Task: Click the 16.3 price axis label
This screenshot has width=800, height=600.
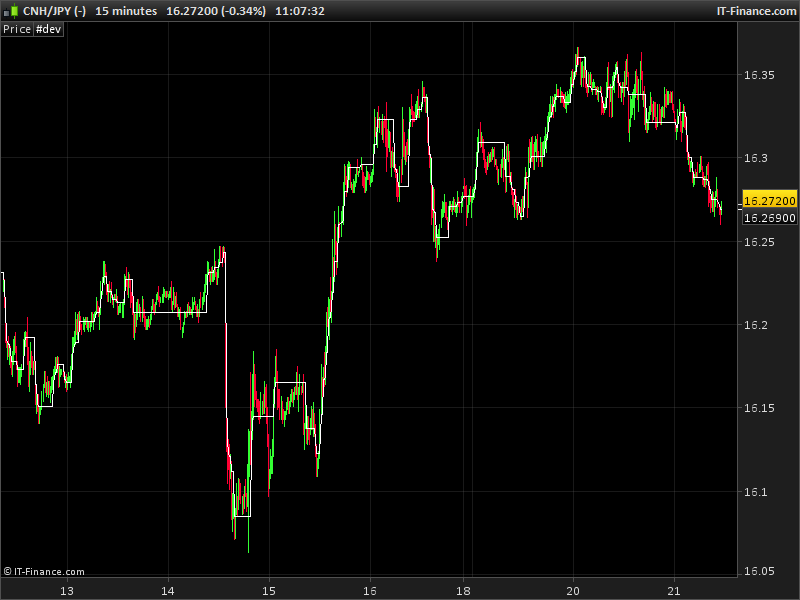Action: tap(756, 158)
